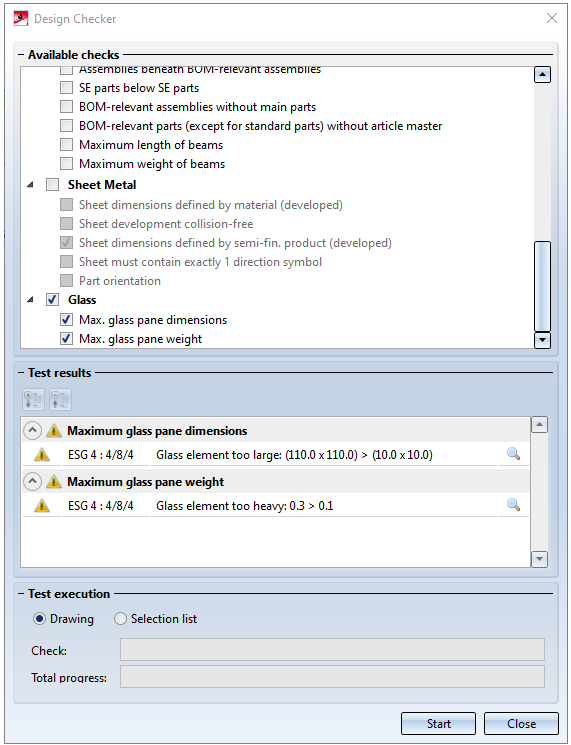
Task: Collapse the Sheet Metal tree group
Action: tap(31, 185)
